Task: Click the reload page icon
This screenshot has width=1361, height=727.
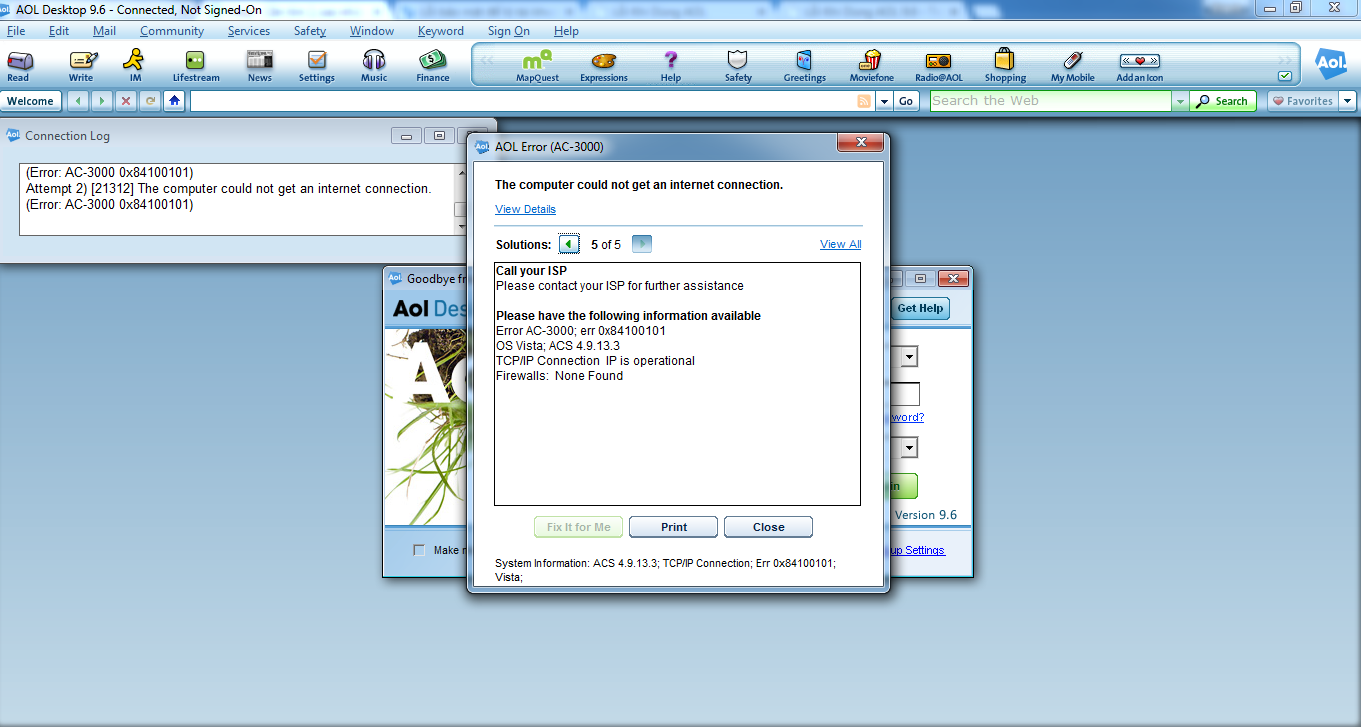Action: coord(150,101)
